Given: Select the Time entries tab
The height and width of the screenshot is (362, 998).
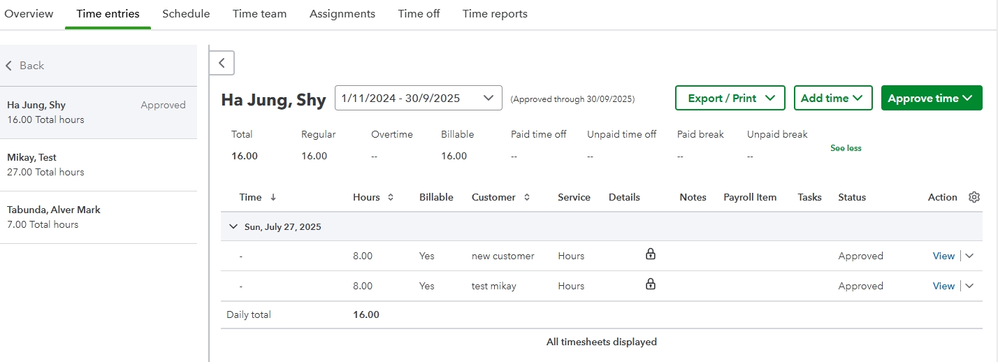Looking at the screenshot, I should click(108, 14).
